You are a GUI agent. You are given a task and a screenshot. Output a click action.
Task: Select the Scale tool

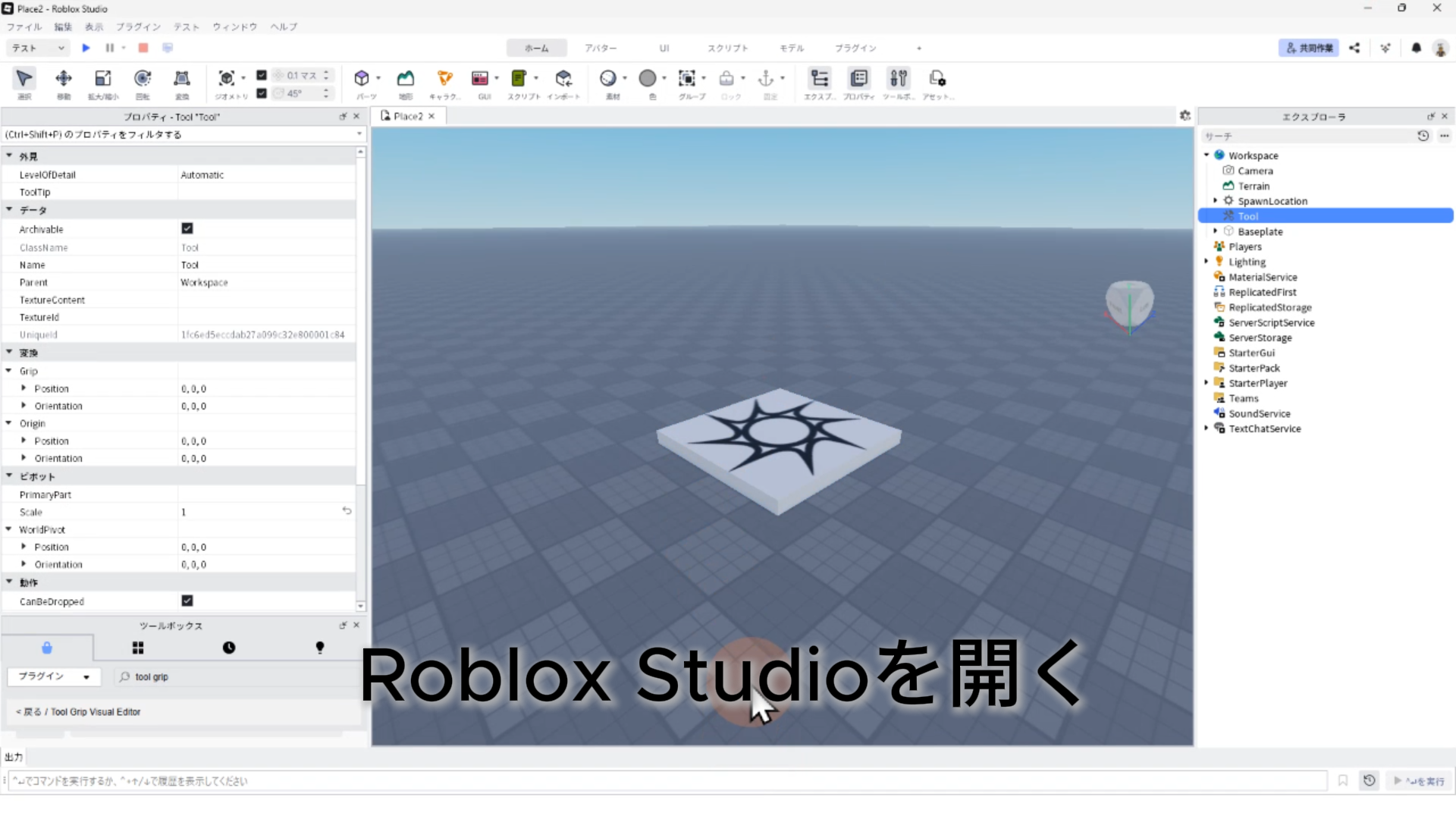pos(103,79)
